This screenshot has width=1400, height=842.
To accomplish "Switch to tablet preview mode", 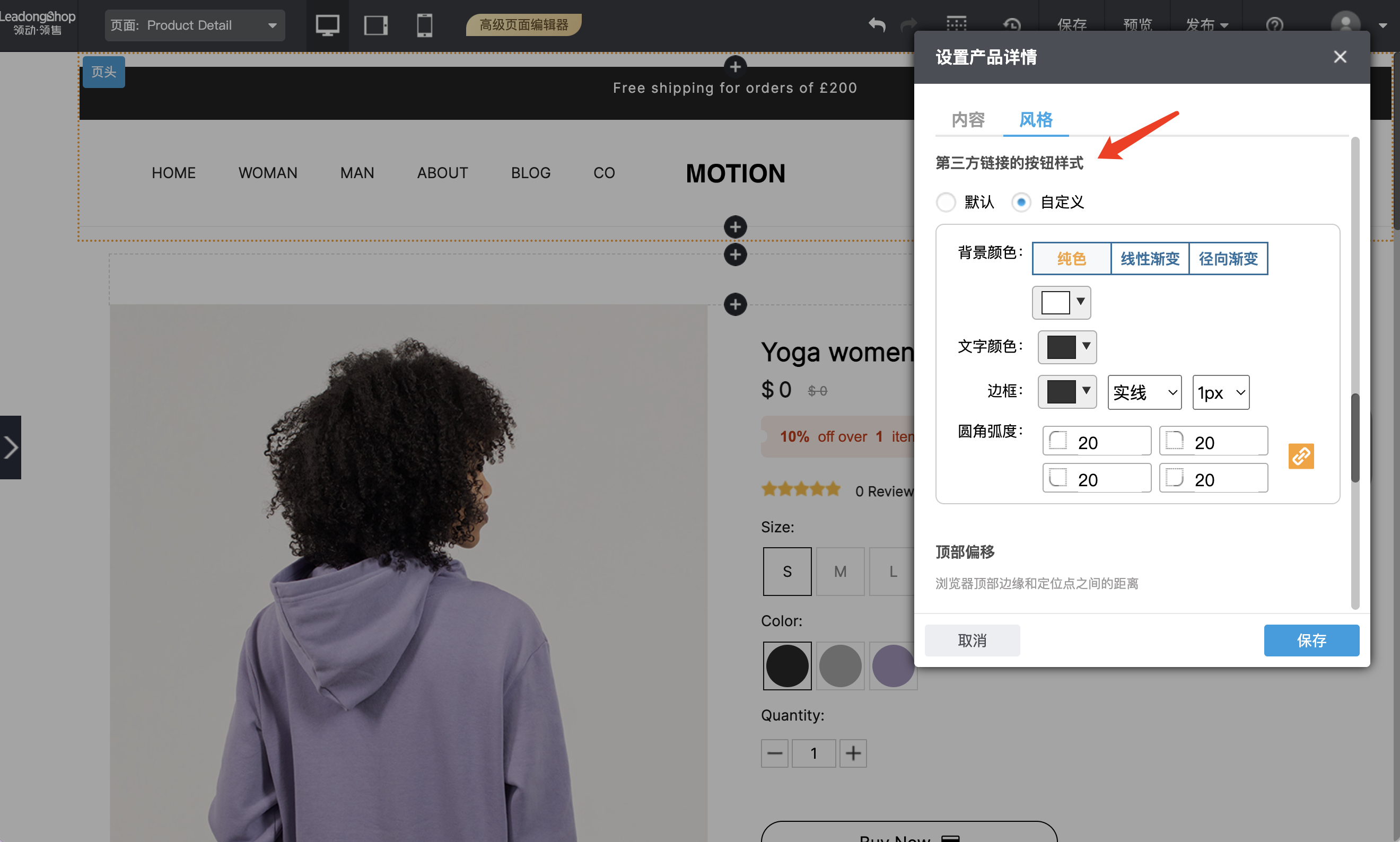I will tap(375, 25).
